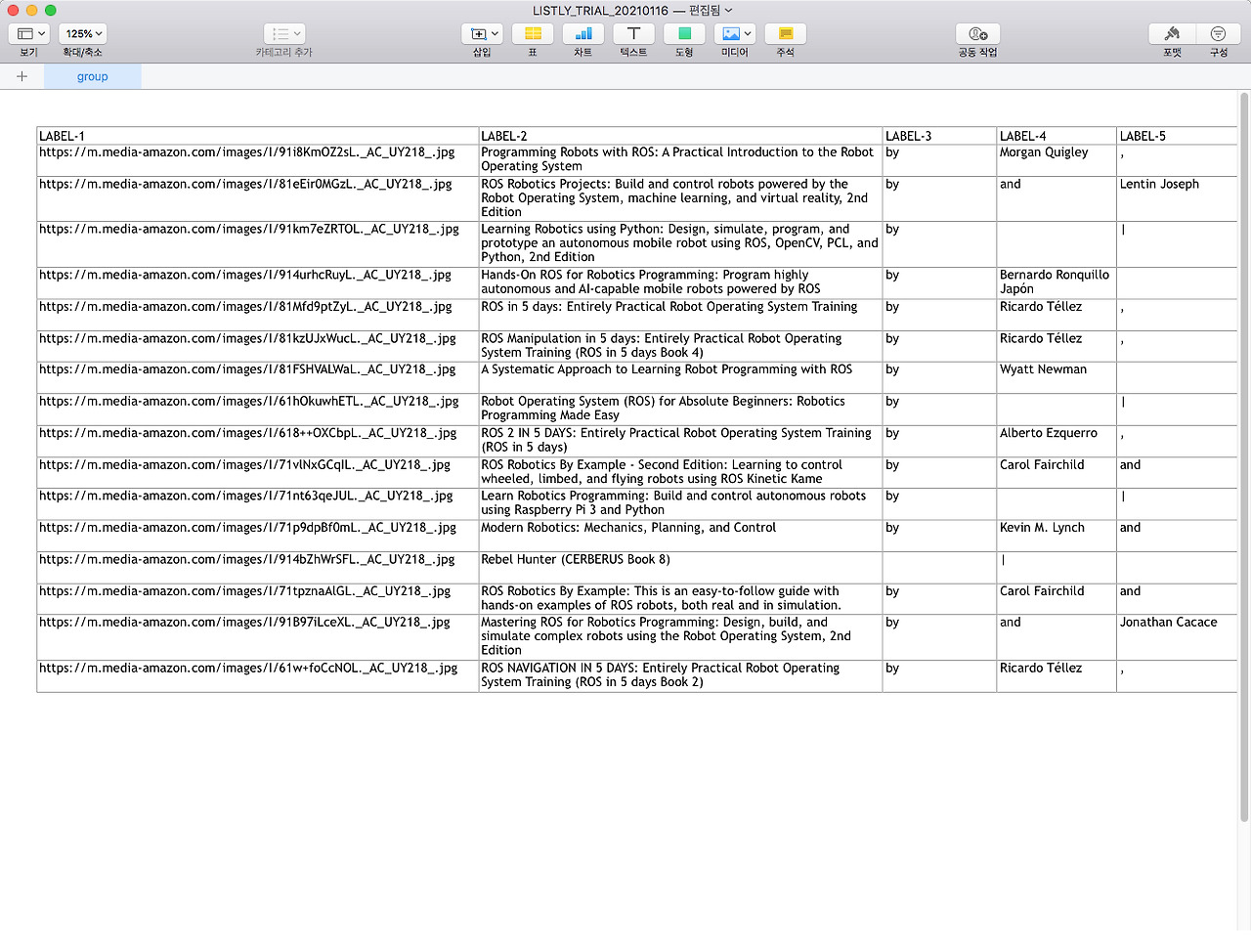Select "Hands-On ROS for Robotics Programming" cell
Viewport: 1251px width, 952px height.
pyautogui.click(x=680, y=282)
